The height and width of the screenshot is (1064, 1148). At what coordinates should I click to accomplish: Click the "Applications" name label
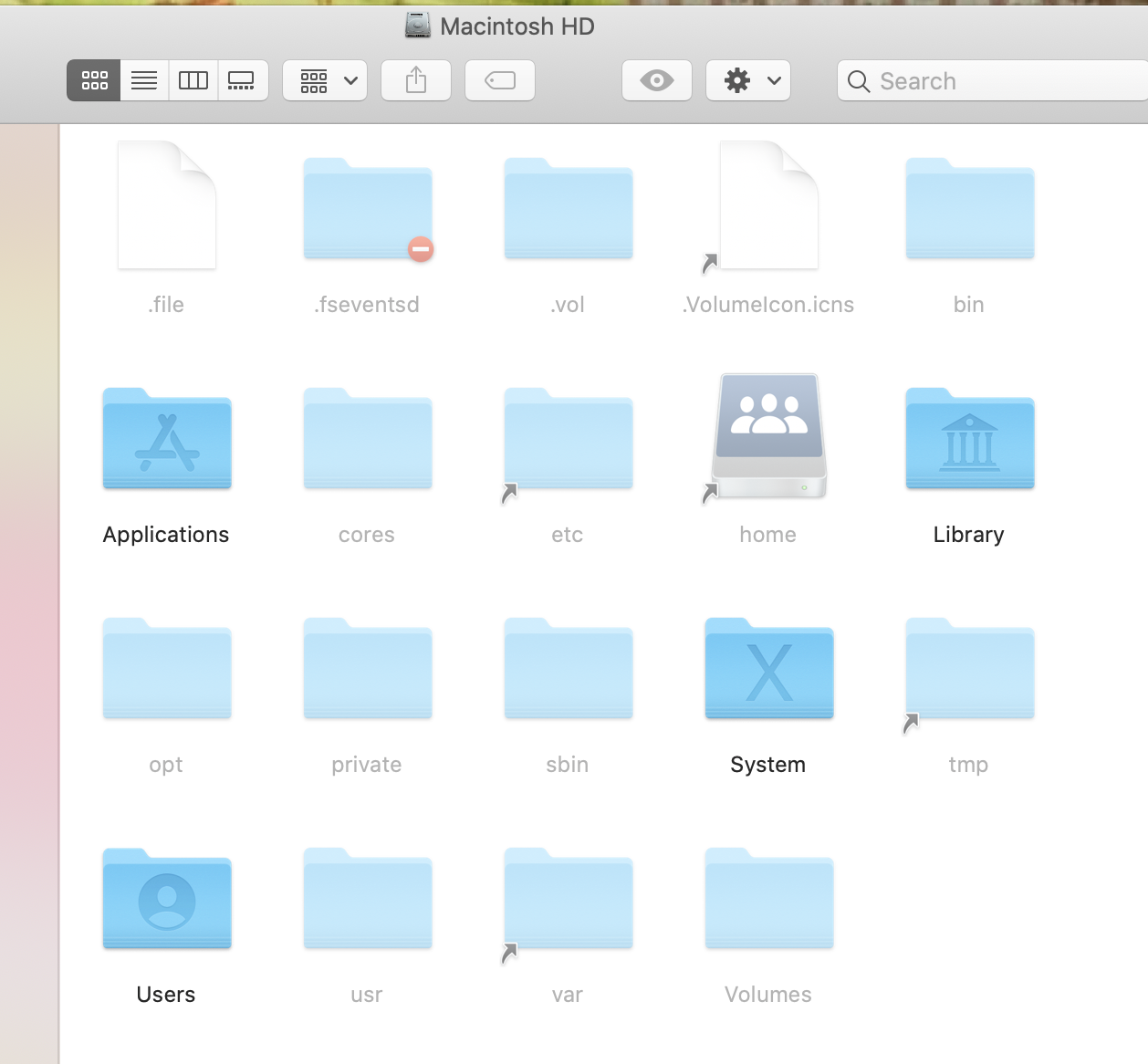click(166, 535)
